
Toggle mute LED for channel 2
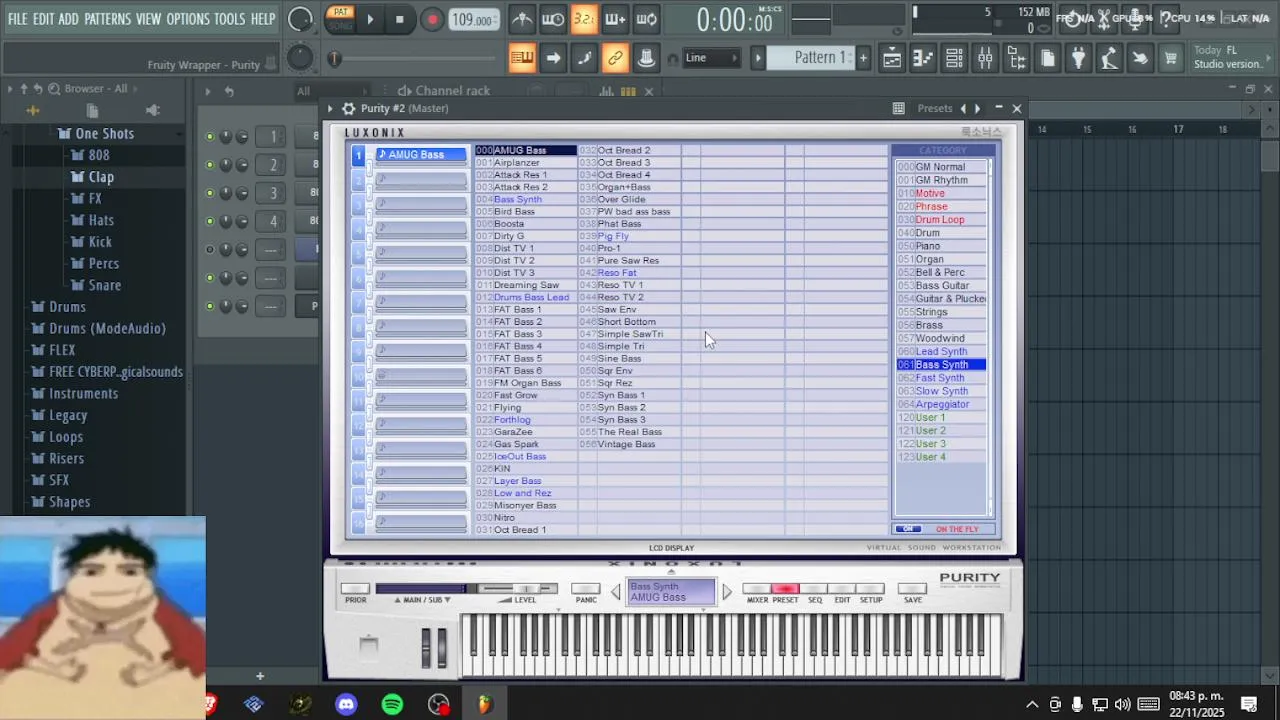(209, 165)
